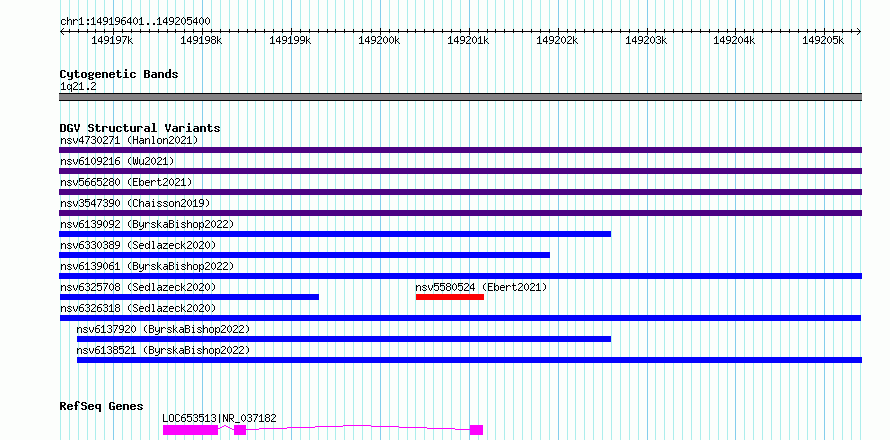Click nsv6325708 (Sedlazeck2020) label
Screen dimensions: 890x440
point(138,287)
